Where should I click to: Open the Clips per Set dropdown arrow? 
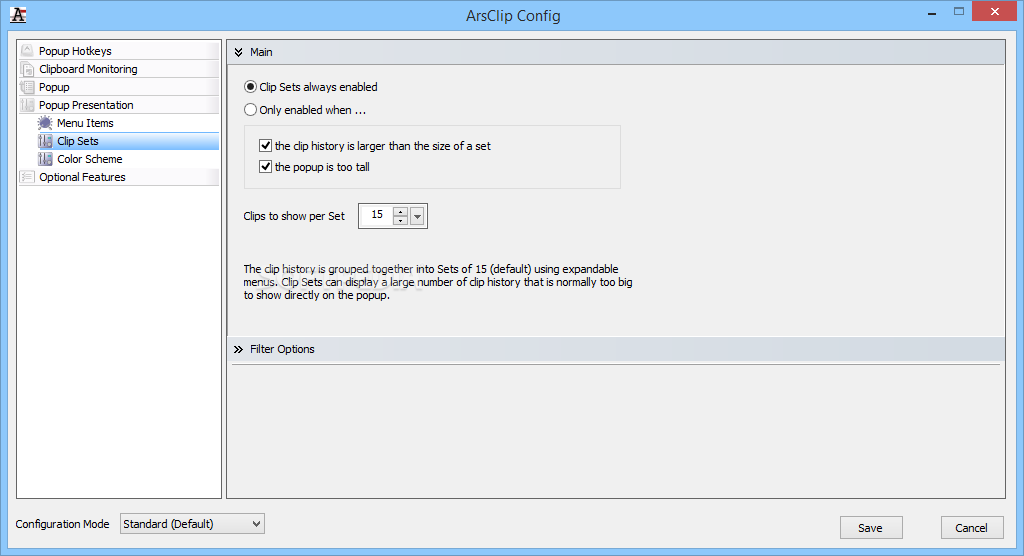[x=417, y=216]
